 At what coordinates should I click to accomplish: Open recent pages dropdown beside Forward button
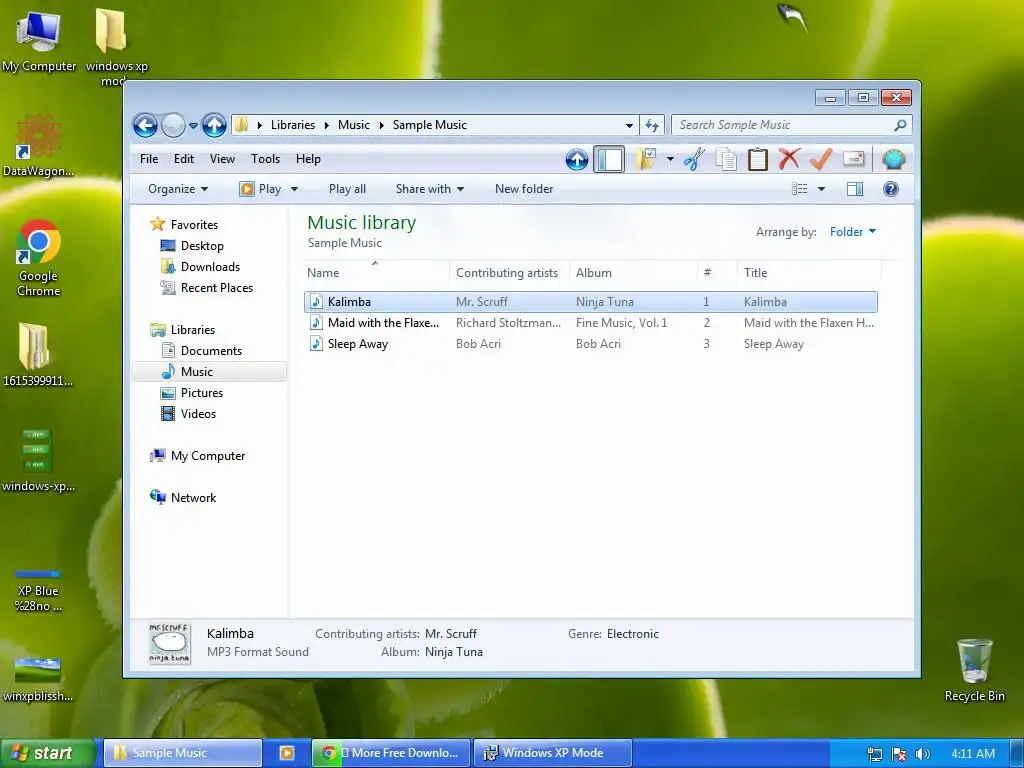click(193, 125)
